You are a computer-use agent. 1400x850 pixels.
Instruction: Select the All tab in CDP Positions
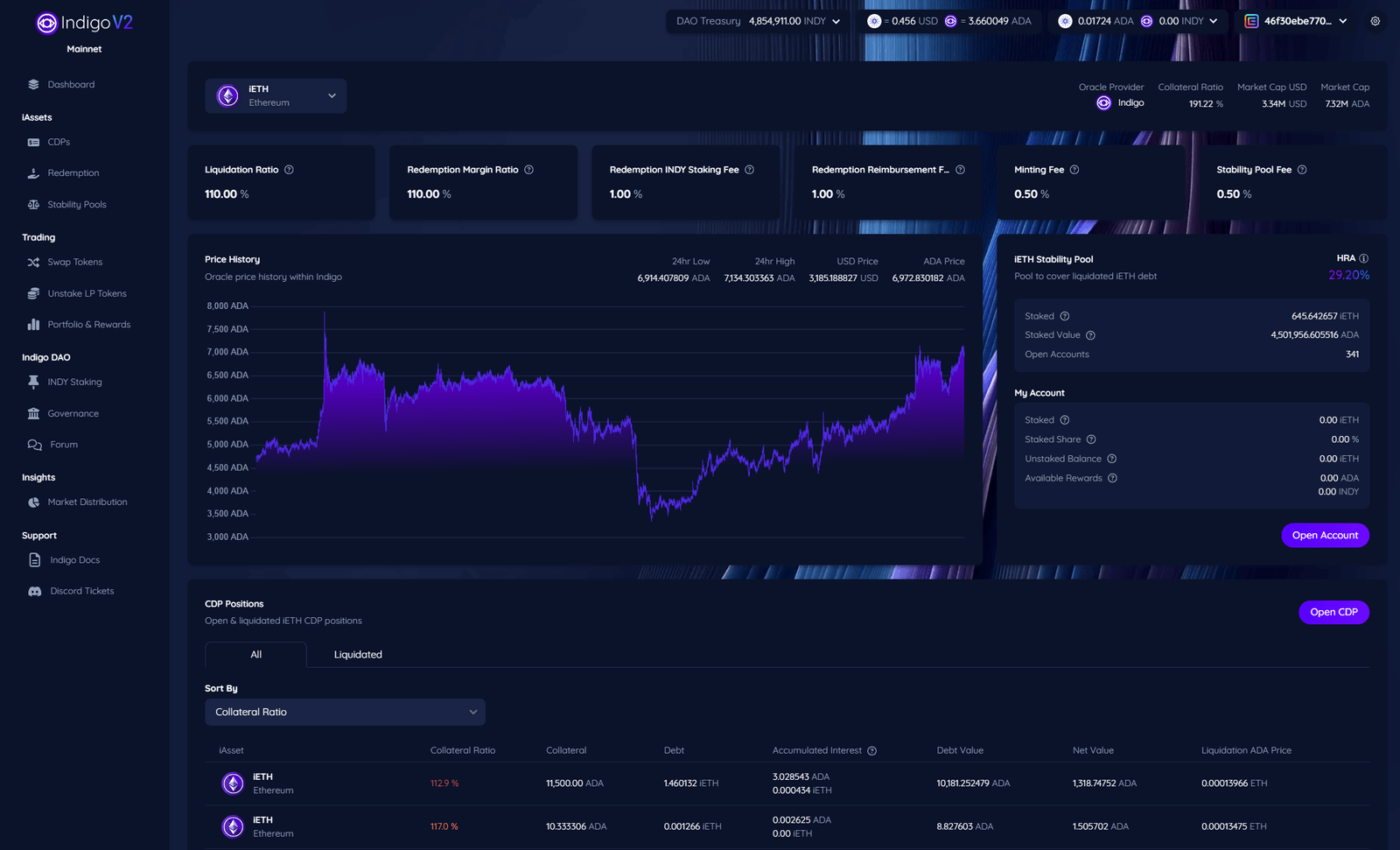(x=255, y=654)
